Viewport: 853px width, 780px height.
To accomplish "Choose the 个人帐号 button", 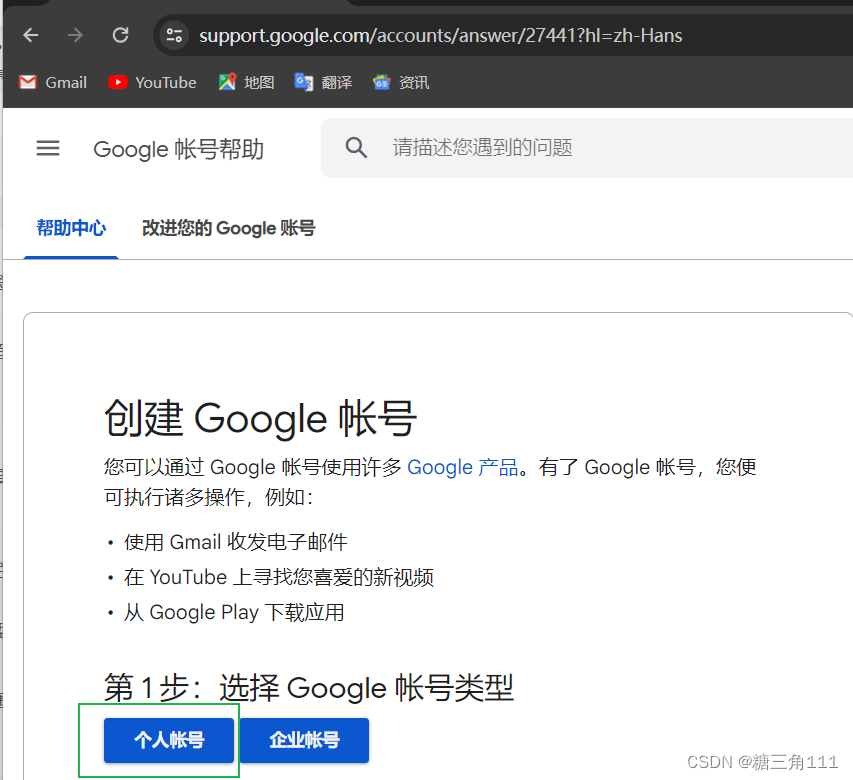I will coord(169,740).
